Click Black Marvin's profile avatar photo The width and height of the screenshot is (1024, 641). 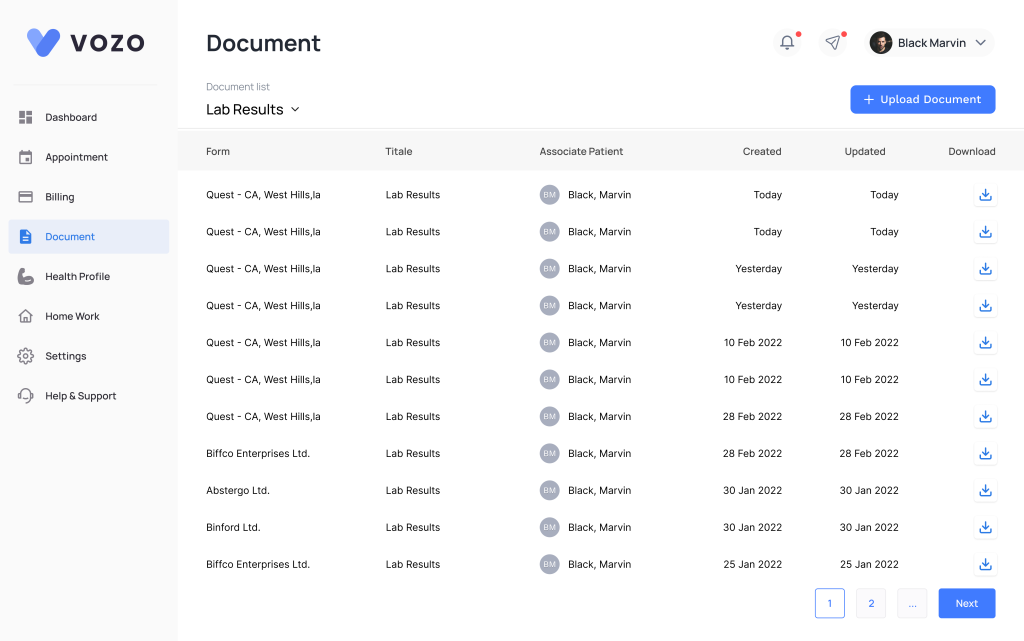(880, 43)
